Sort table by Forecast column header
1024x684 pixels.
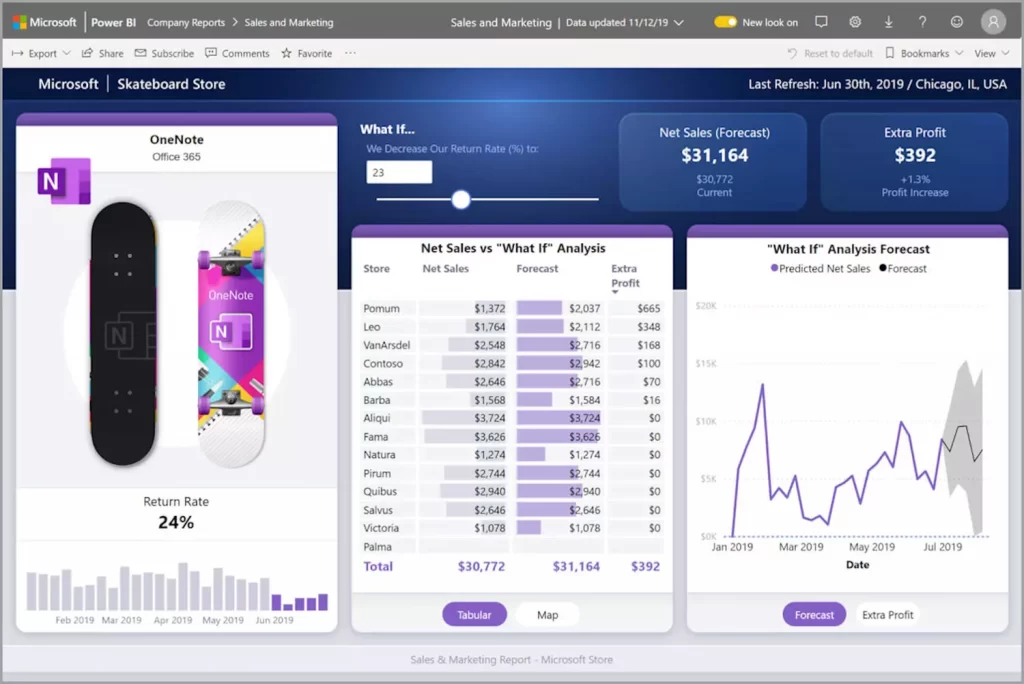537,269
